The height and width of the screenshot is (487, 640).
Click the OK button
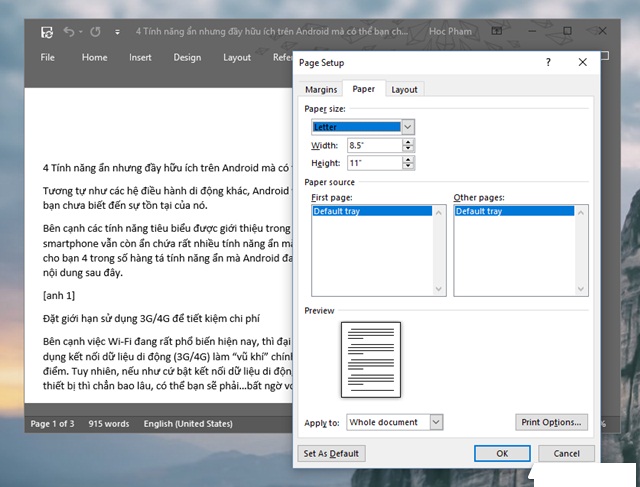pyautogui.click(x=502, y=453)
